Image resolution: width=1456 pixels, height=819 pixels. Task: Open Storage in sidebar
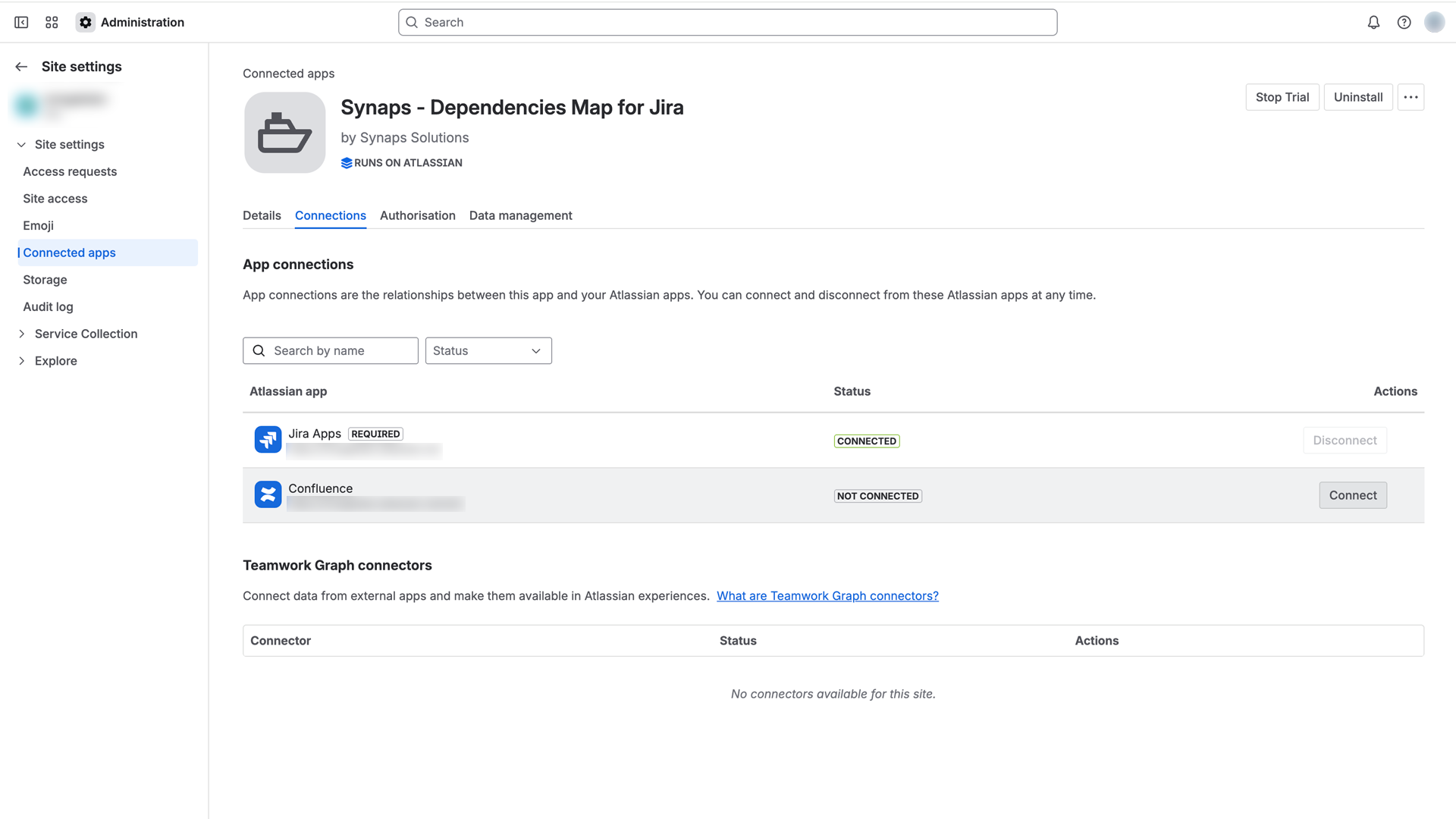pos(45,280)
